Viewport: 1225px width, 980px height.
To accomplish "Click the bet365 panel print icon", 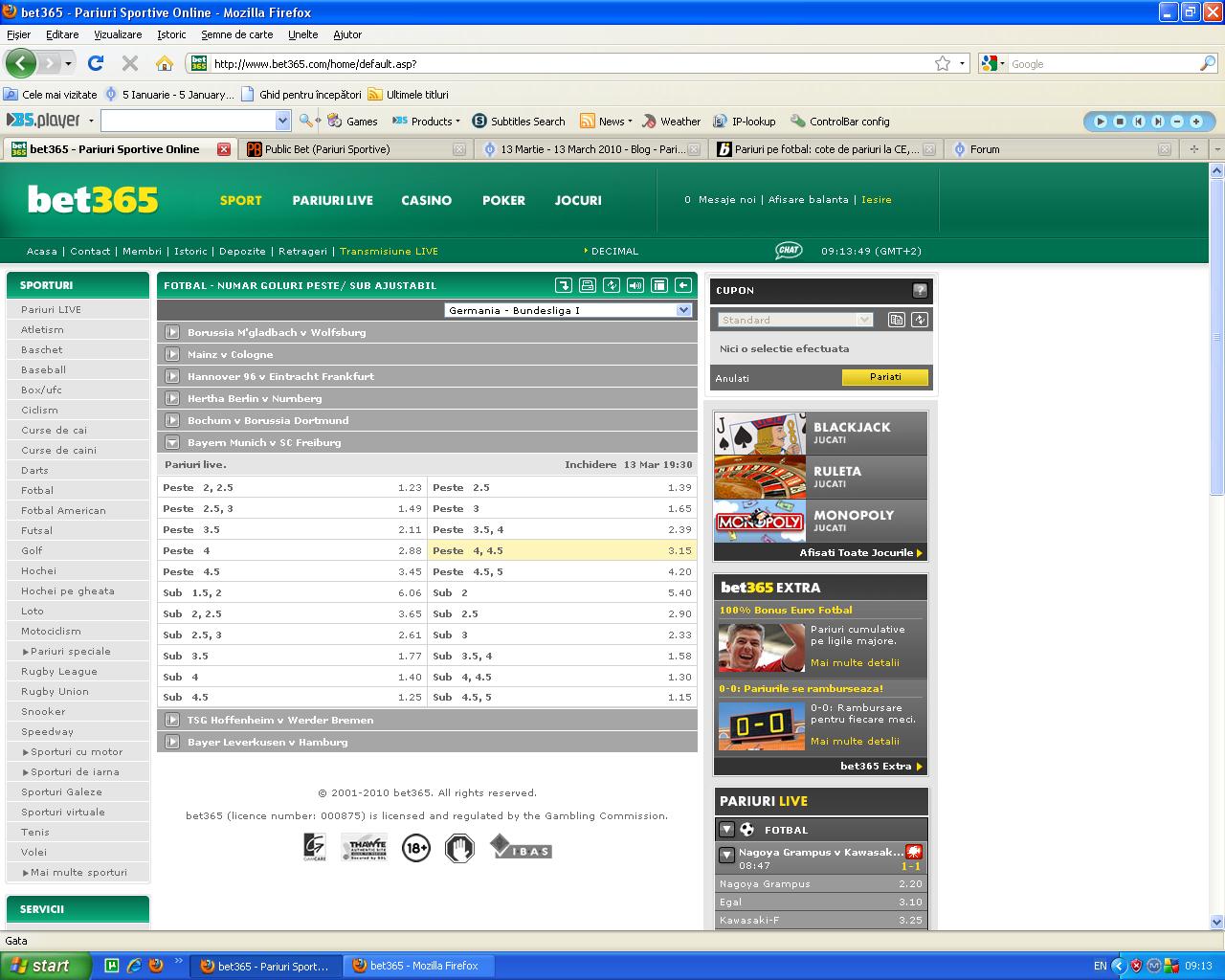I will (588, 285).
